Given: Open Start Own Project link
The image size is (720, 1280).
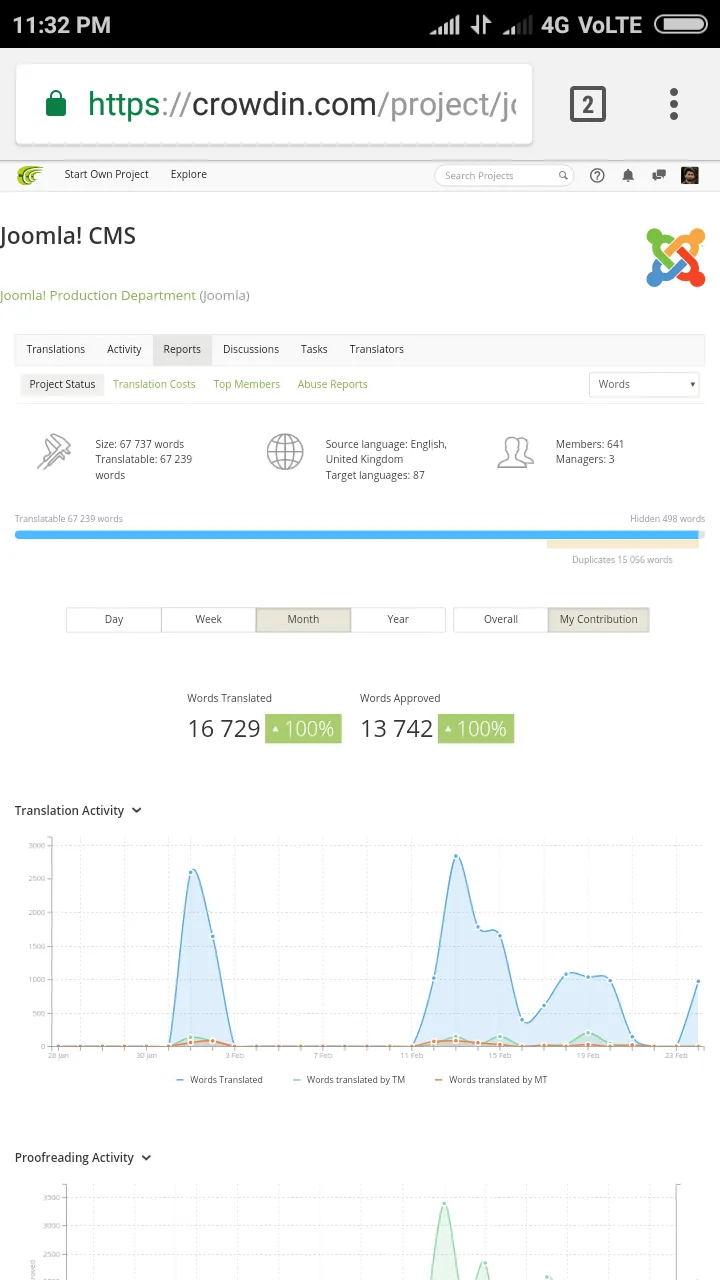Looking at the screenshot, I should pyautogui.click(x=106, y=174).
